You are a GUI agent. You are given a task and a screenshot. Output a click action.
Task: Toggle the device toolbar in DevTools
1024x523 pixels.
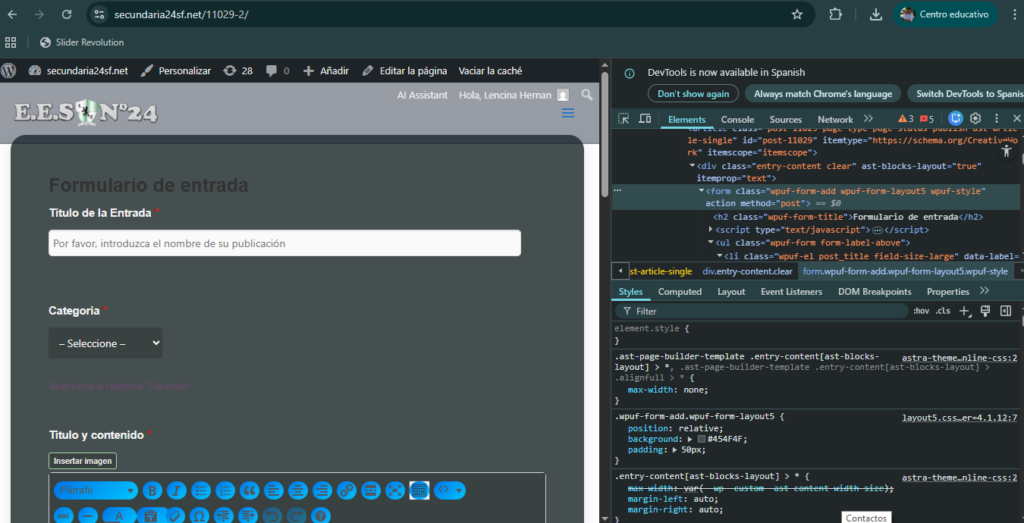coord(645,119)
